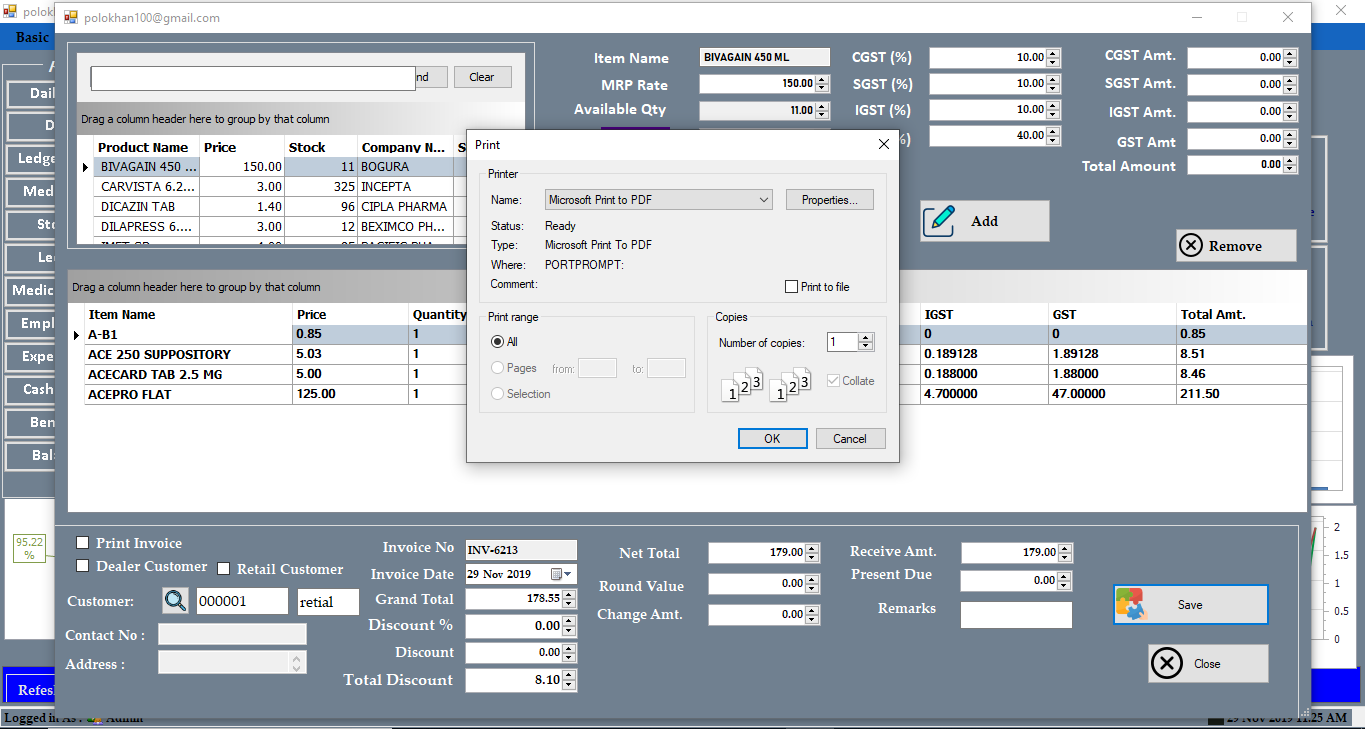Click the Grand Total stepper field
This screenshot has width=1365, height=729.
pyautogui.click(x=521, y=599)
